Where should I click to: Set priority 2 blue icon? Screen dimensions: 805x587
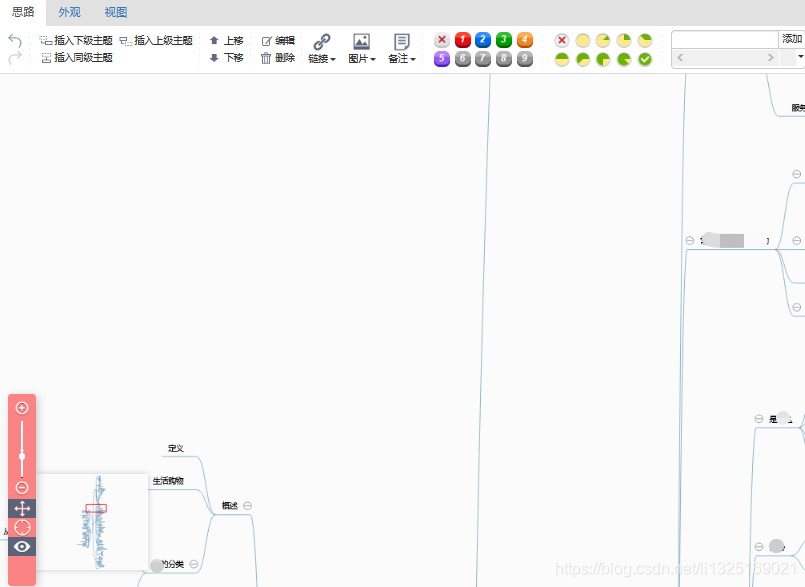[x=483, y=40]
